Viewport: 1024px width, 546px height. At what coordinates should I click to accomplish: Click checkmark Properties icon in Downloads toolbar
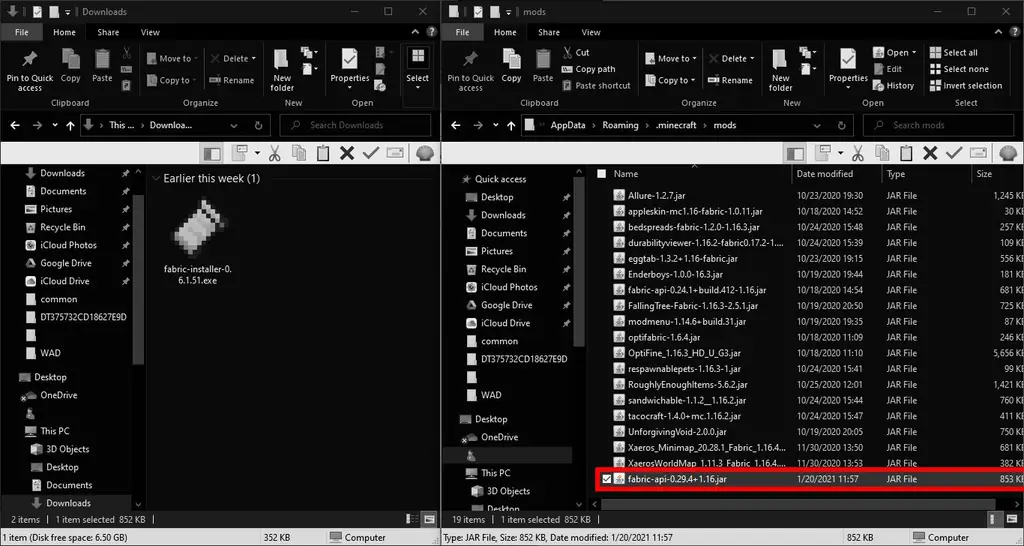tap(371, 153)
